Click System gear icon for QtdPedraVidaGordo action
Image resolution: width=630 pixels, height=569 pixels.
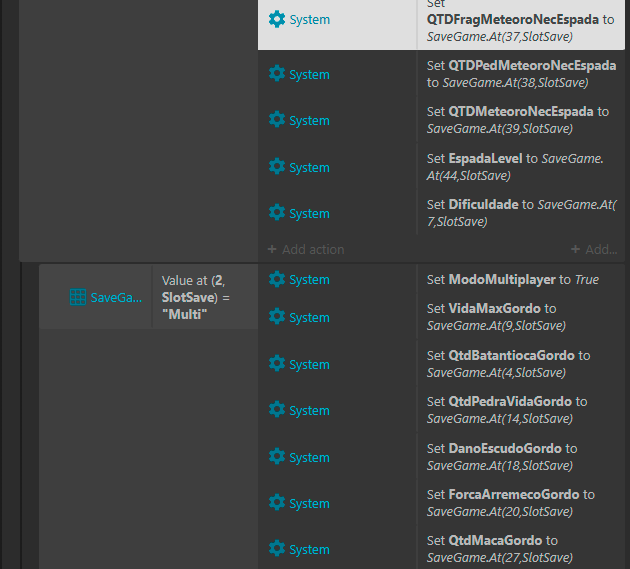coord(277,410)
